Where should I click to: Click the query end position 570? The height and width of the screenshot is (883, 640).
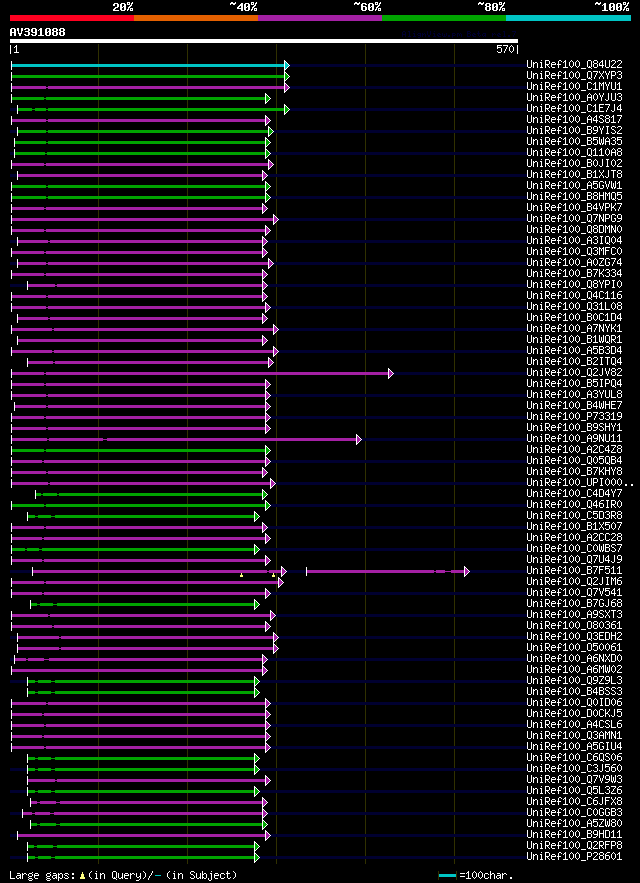(x=505, y=50)
